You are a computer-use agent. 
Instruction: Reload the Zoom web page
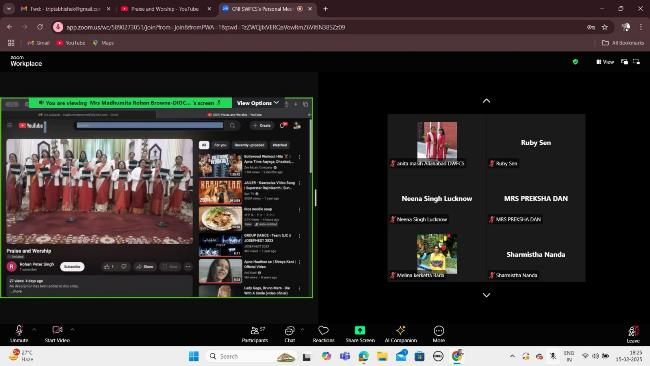pos(40,27)
